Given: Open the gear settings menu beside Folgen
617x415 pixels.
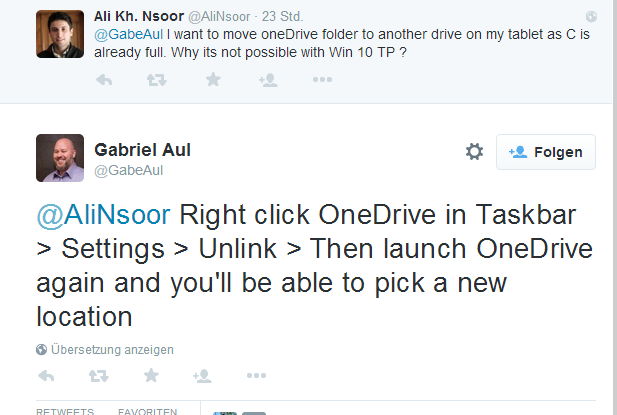Looking at the screenshot, I should [474, 151].
